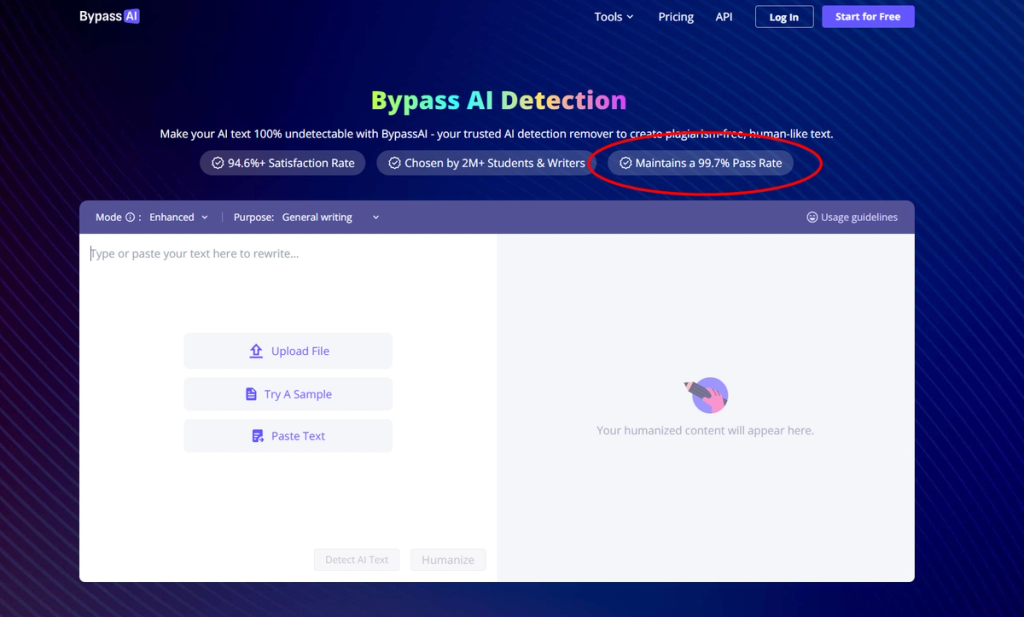Open Usage guidelines link
Image resolution: width=1024 pixels, height=617 pixels.
coord(852,217)
